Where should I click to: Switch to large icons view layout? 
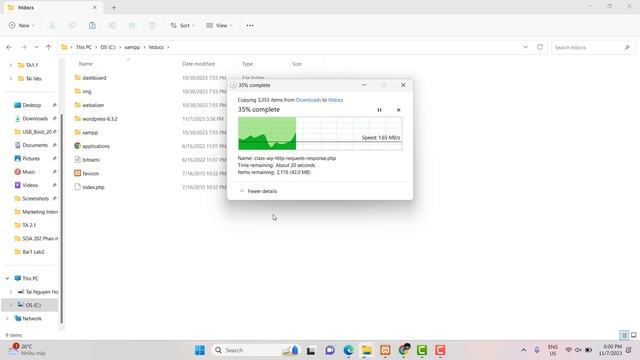click(x=633, y=336)
